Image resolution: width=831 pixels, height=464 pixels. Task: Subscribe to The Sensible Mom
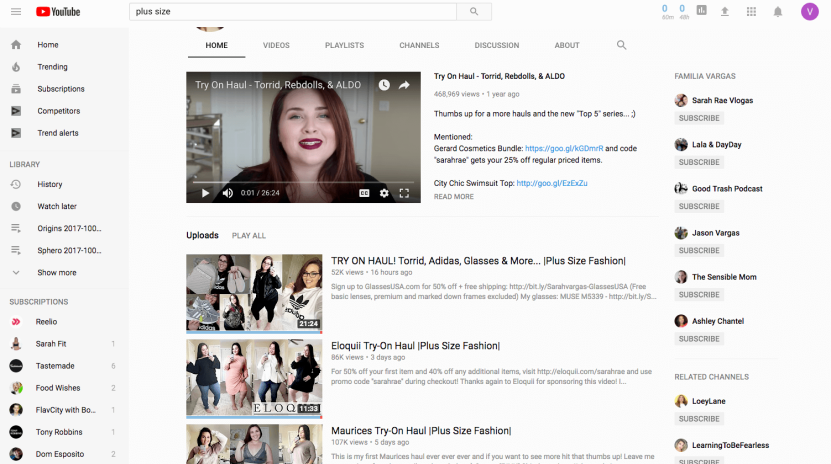(699, 295)
